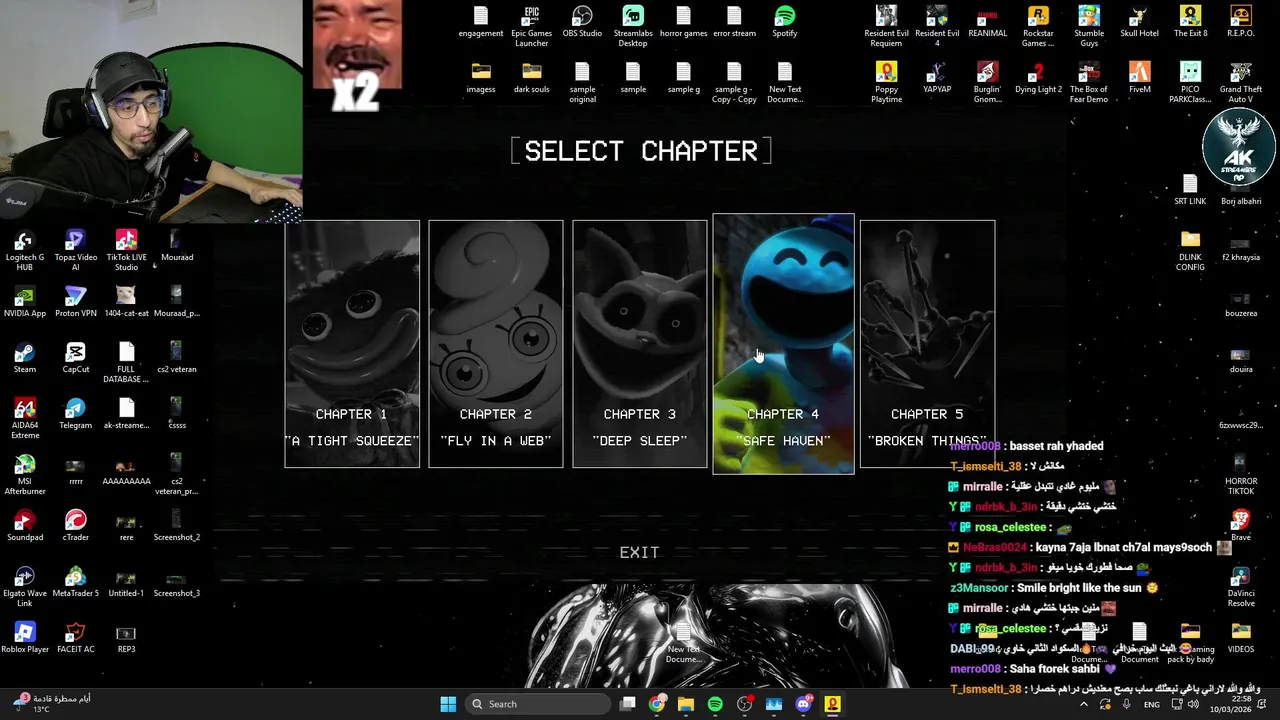Select Chapter 1 "A Tight Squeeze" card
This screenshot has height=720, width=1280.
(x=352, y=344)
